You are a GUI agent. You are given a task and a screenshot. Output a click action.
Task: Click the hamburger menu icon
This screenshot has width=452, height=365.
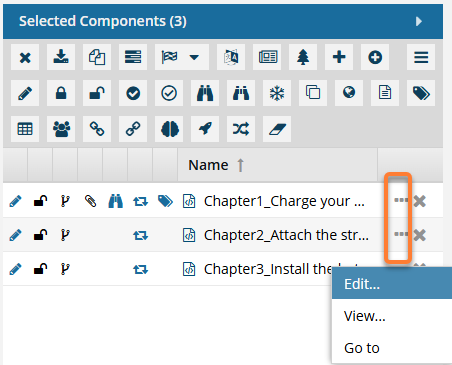(421, 57)
